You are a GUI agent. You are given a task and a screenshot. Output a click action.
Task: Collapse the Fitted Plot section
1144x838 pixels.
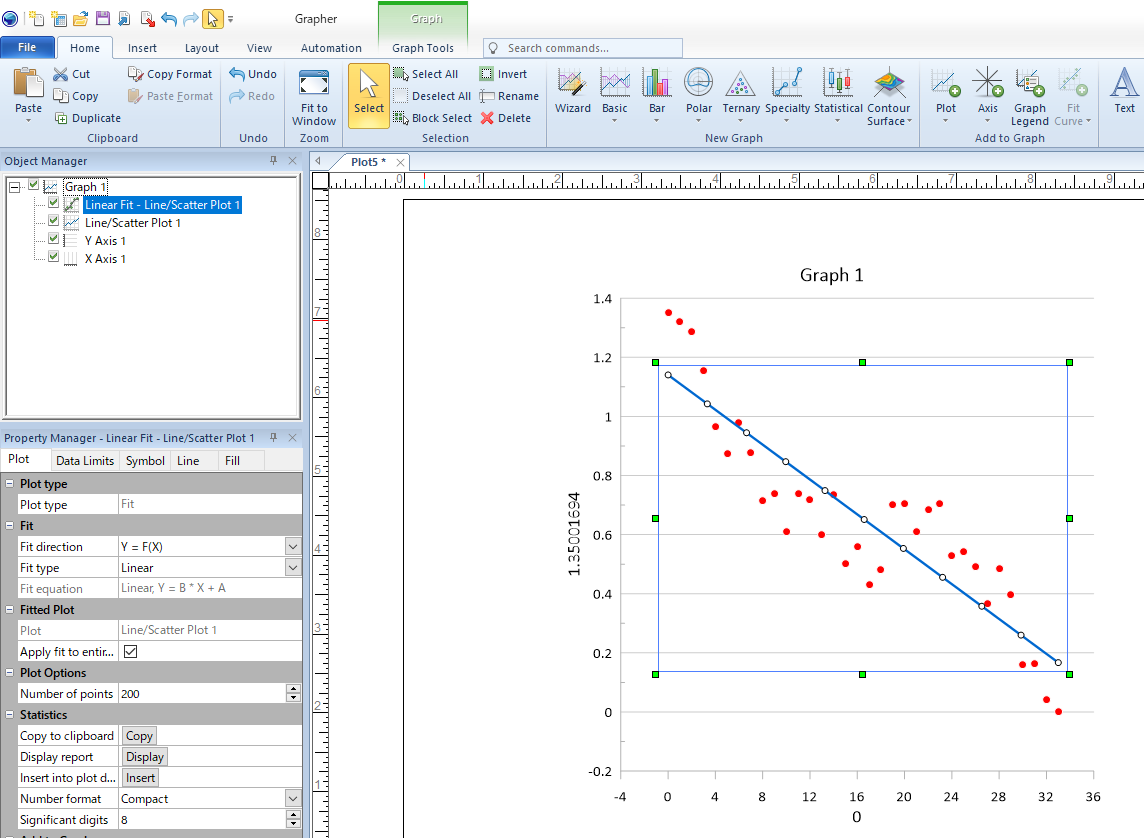[9, 609]
